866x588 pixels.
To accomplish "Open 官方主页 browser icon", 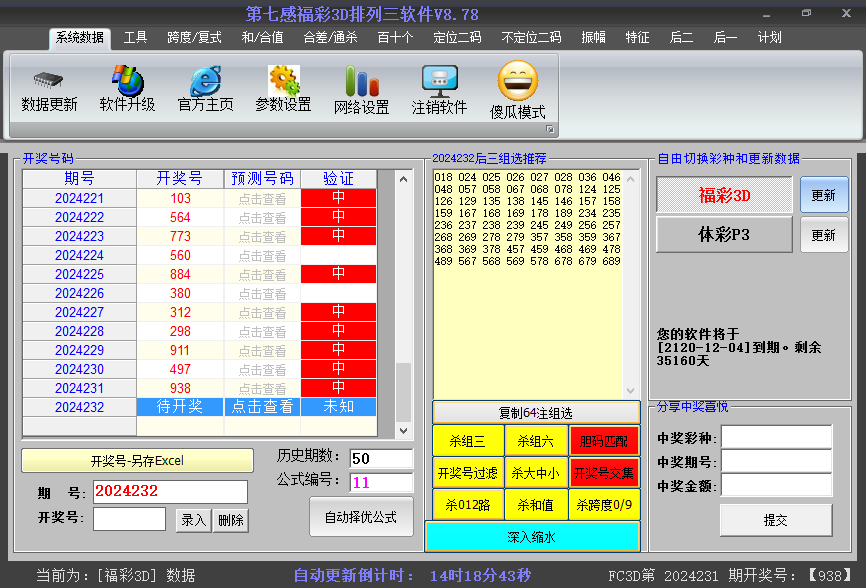I will (x=205, y=81).
